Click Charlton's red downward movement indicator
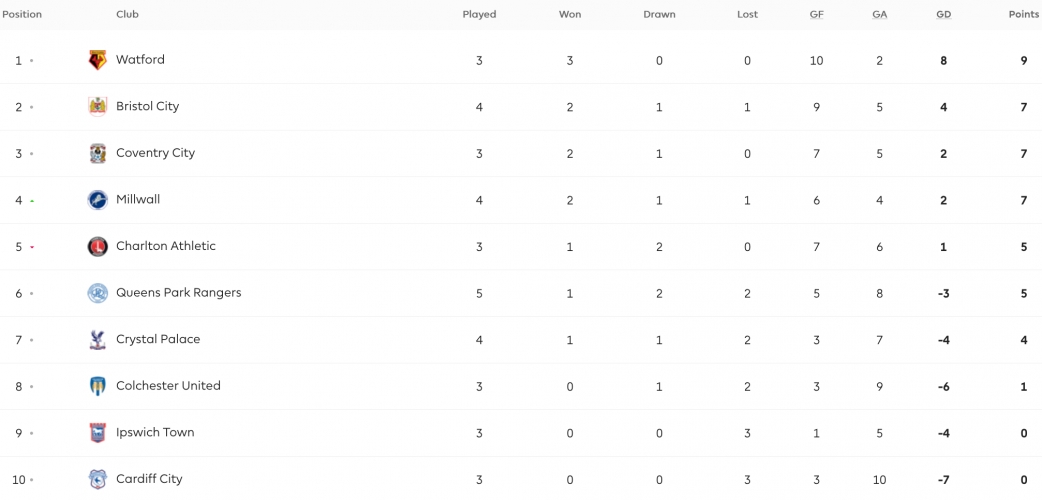1042x500 pixels. tap(32, 247)
